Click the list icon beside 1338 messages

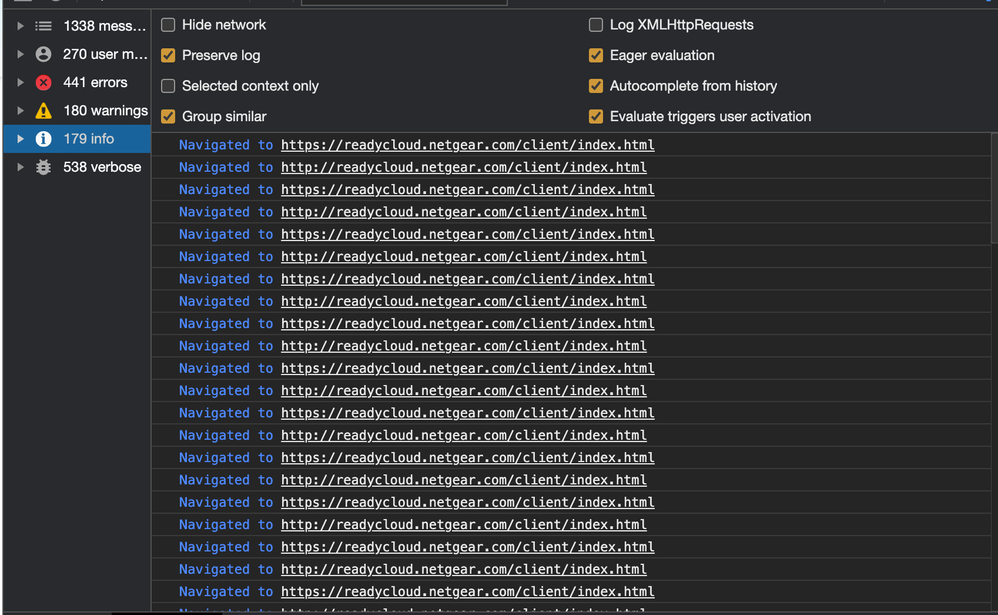click(x=43, y=26)
